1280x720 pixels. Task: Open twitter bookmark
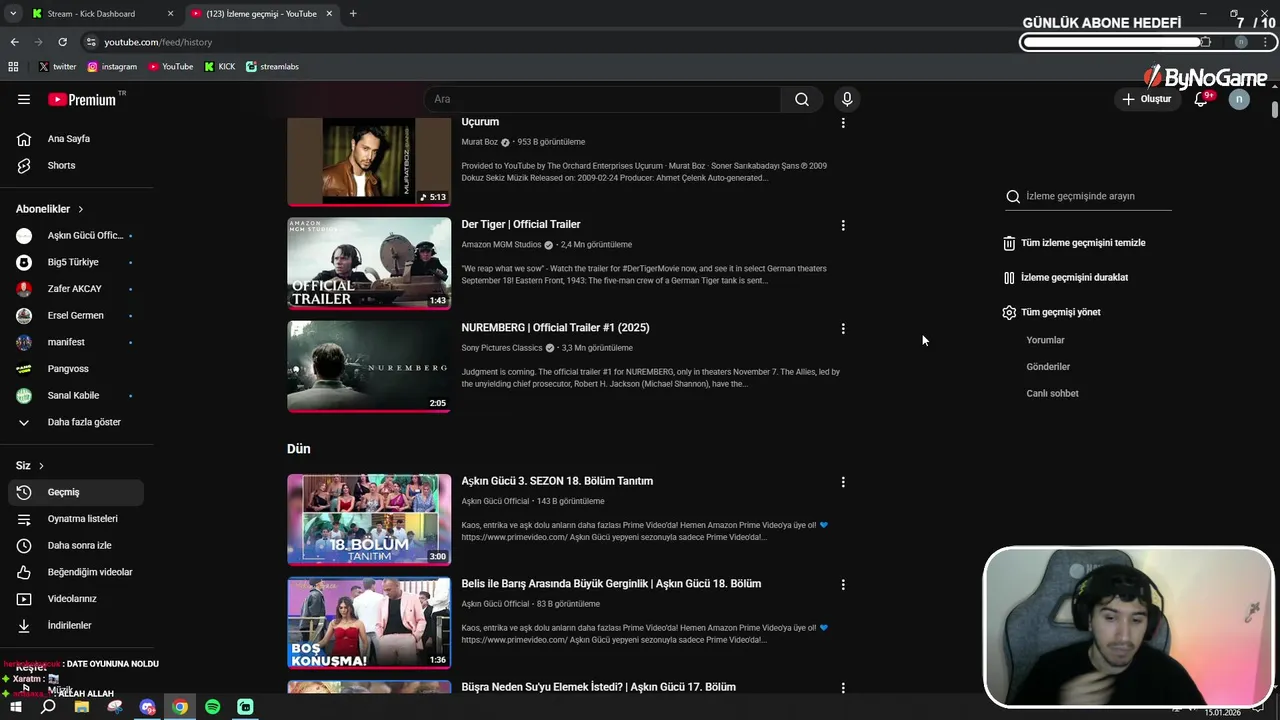[x=57, y=67]
